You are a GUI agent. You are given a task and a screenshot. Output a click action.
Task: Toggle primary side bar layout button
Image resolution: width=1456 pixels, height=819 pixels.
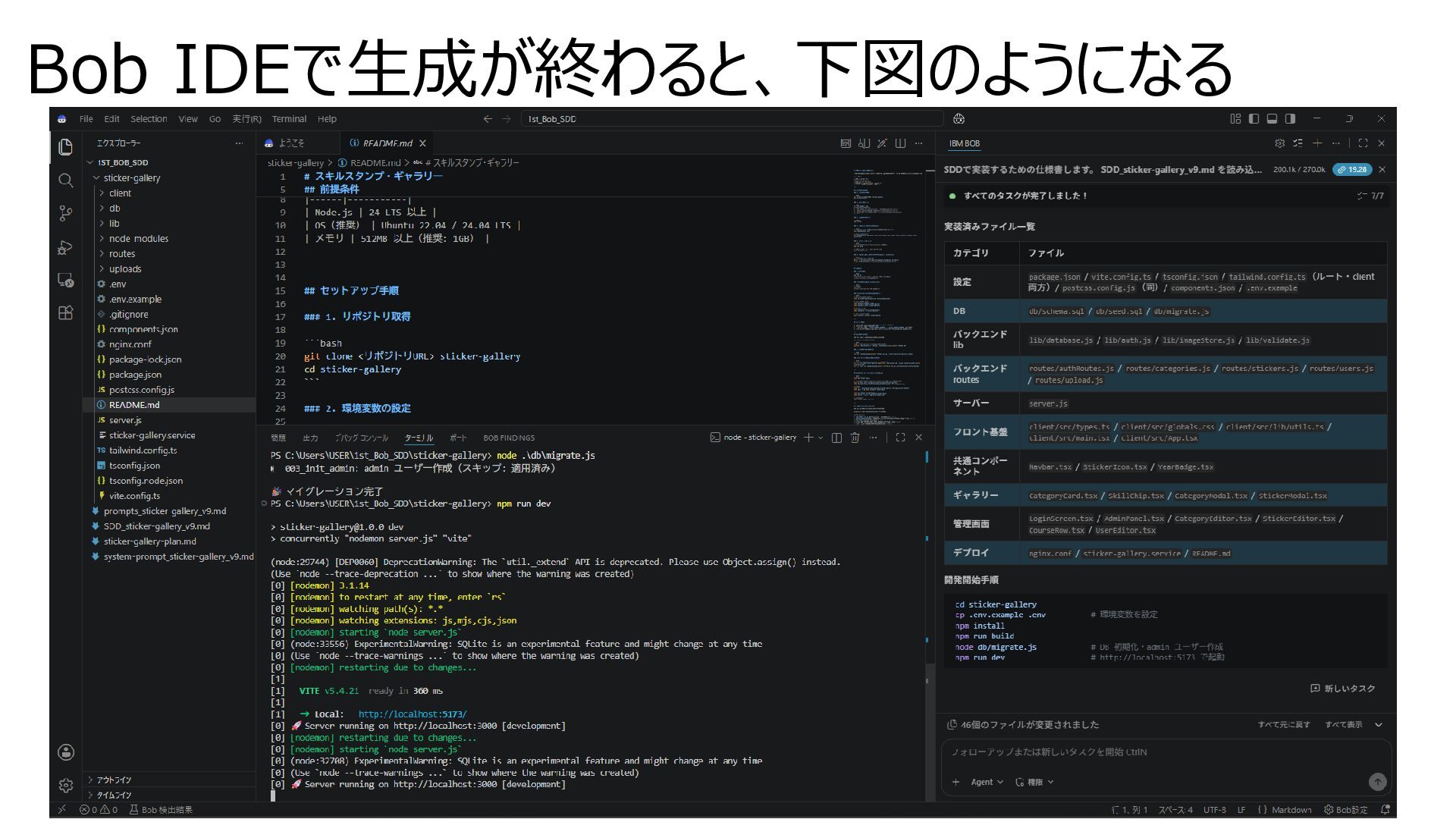point(1254,119)
